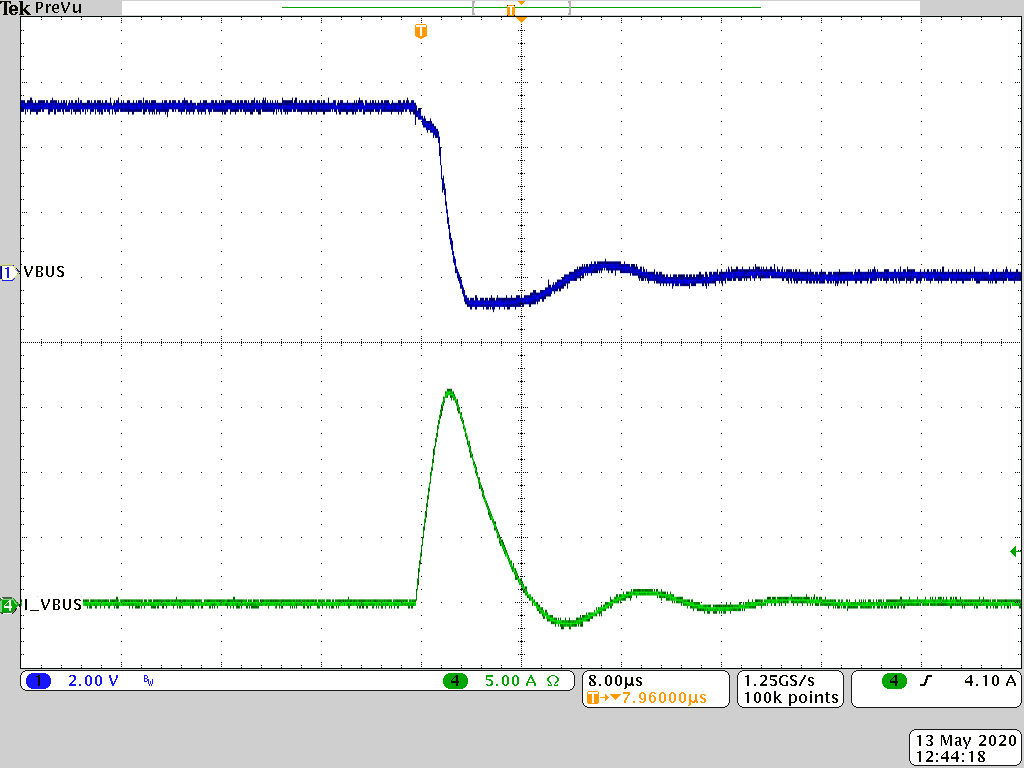The height and width of the screenshot is (768, 1024).
Task: Click the channel 1 VBUS ground marker
Action: (x=9, y=273)
